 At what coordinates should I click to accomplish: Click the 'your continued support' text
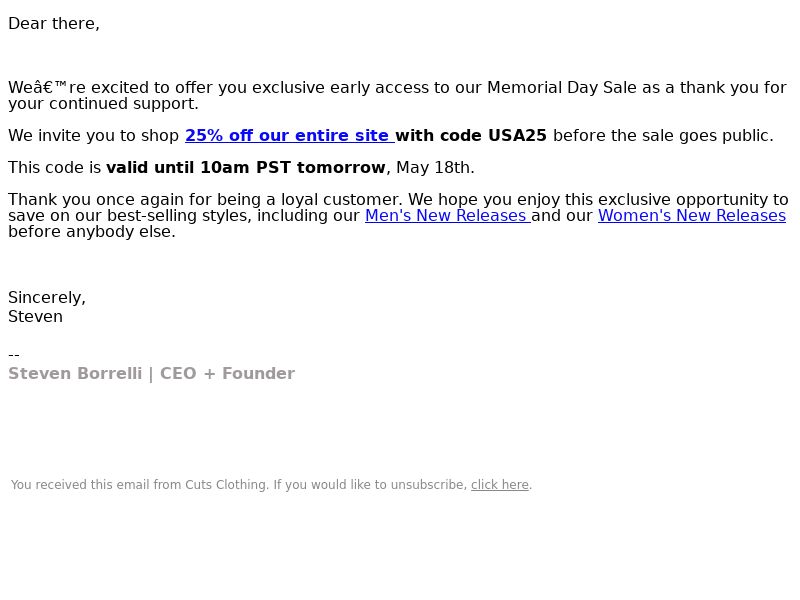[x=101, y=104]
